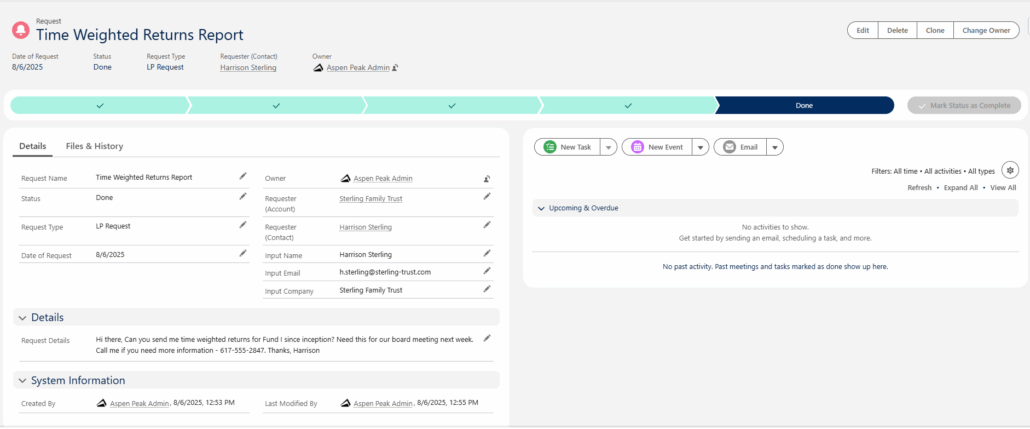Click Expand All in the activity panel

pyautogui.click(x=960, y=187)
